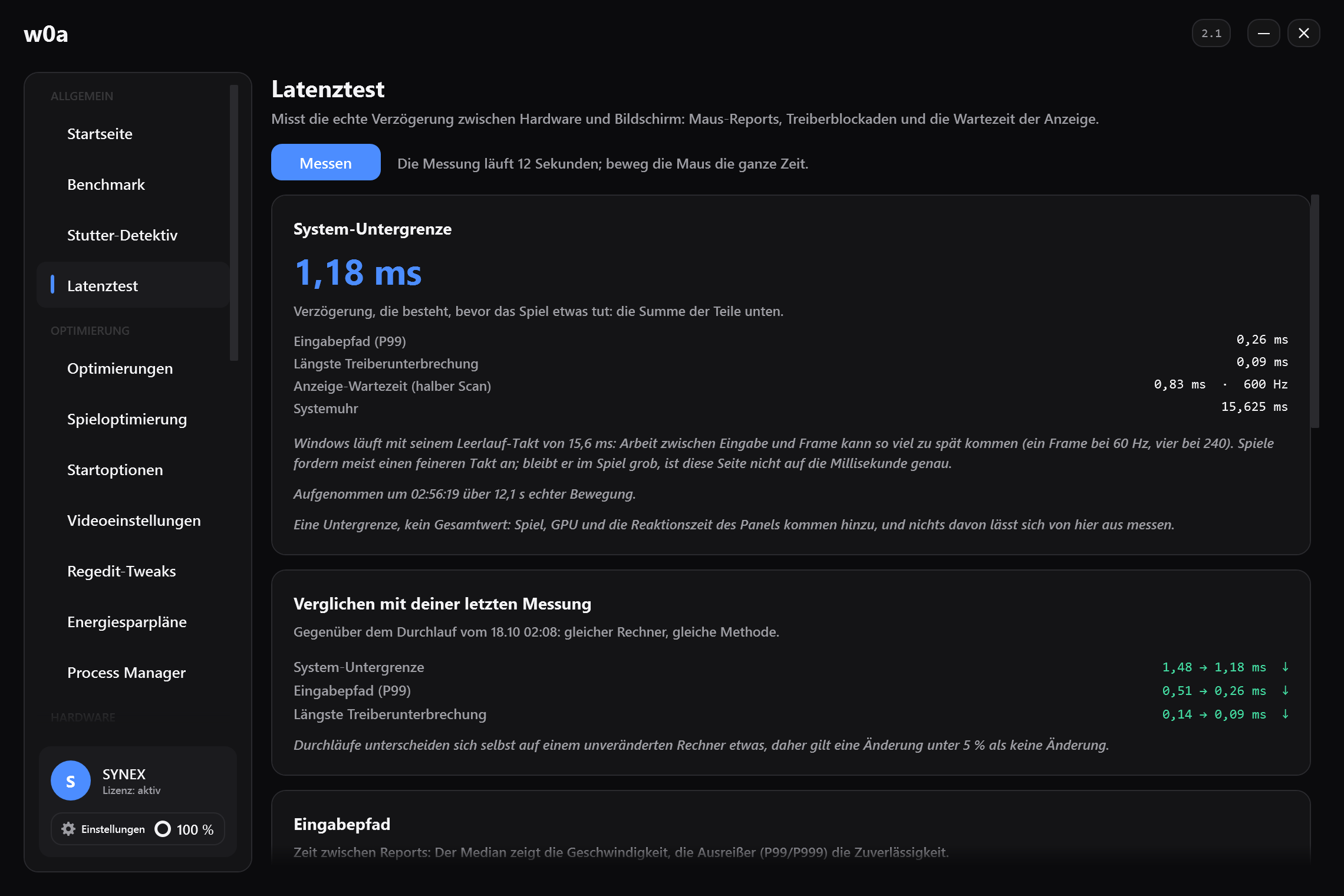The width and height of the screenshot is (1344, 896).
Task: Click the main content scrollbar thumb
Action: (x=1315, y=311)
